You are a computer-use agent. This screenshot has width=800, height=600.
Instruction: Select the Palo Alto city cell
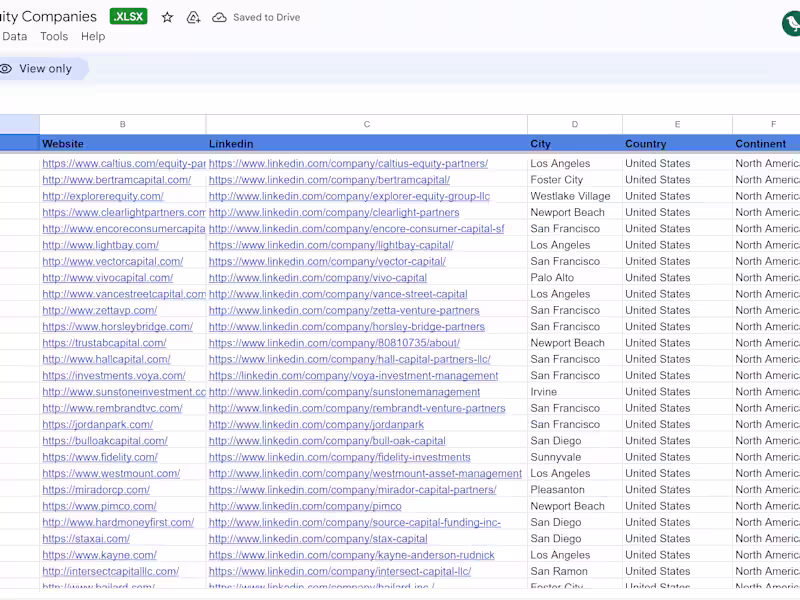[574, 278]
